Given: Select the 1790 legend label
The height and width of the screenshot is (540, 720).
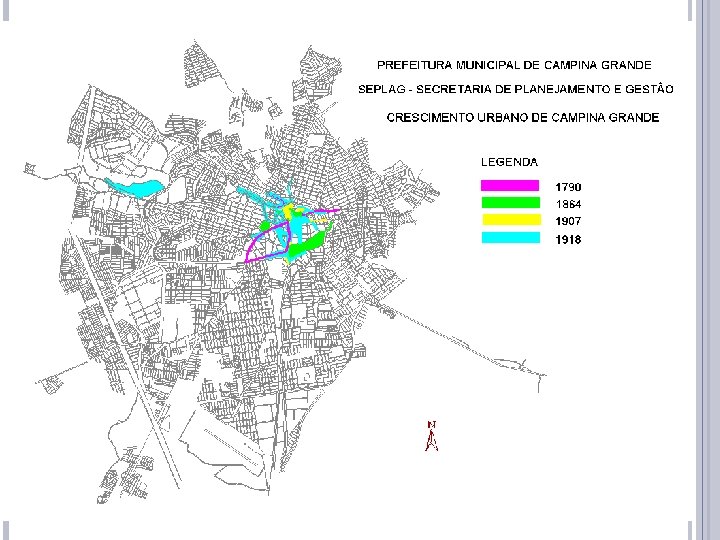Looking at the screenshot, I should tap(568, 187).
